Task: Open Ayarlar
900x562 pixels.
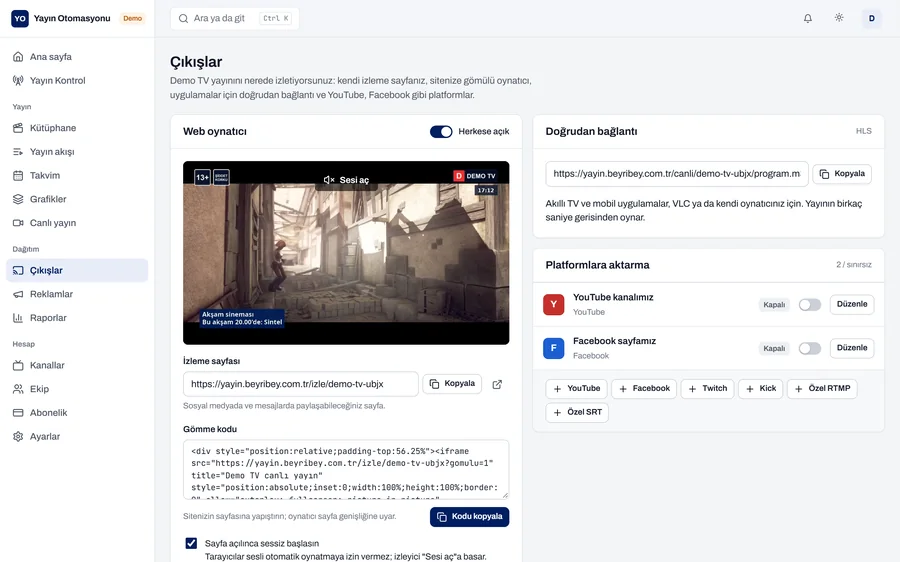Action: 77,436
